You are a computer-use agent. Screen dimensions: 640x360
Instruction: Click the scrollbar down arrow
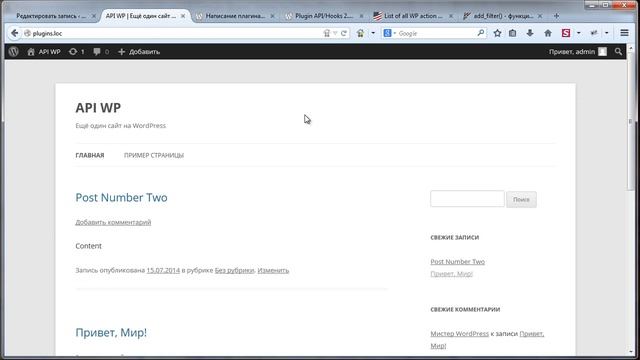[631, 352]
